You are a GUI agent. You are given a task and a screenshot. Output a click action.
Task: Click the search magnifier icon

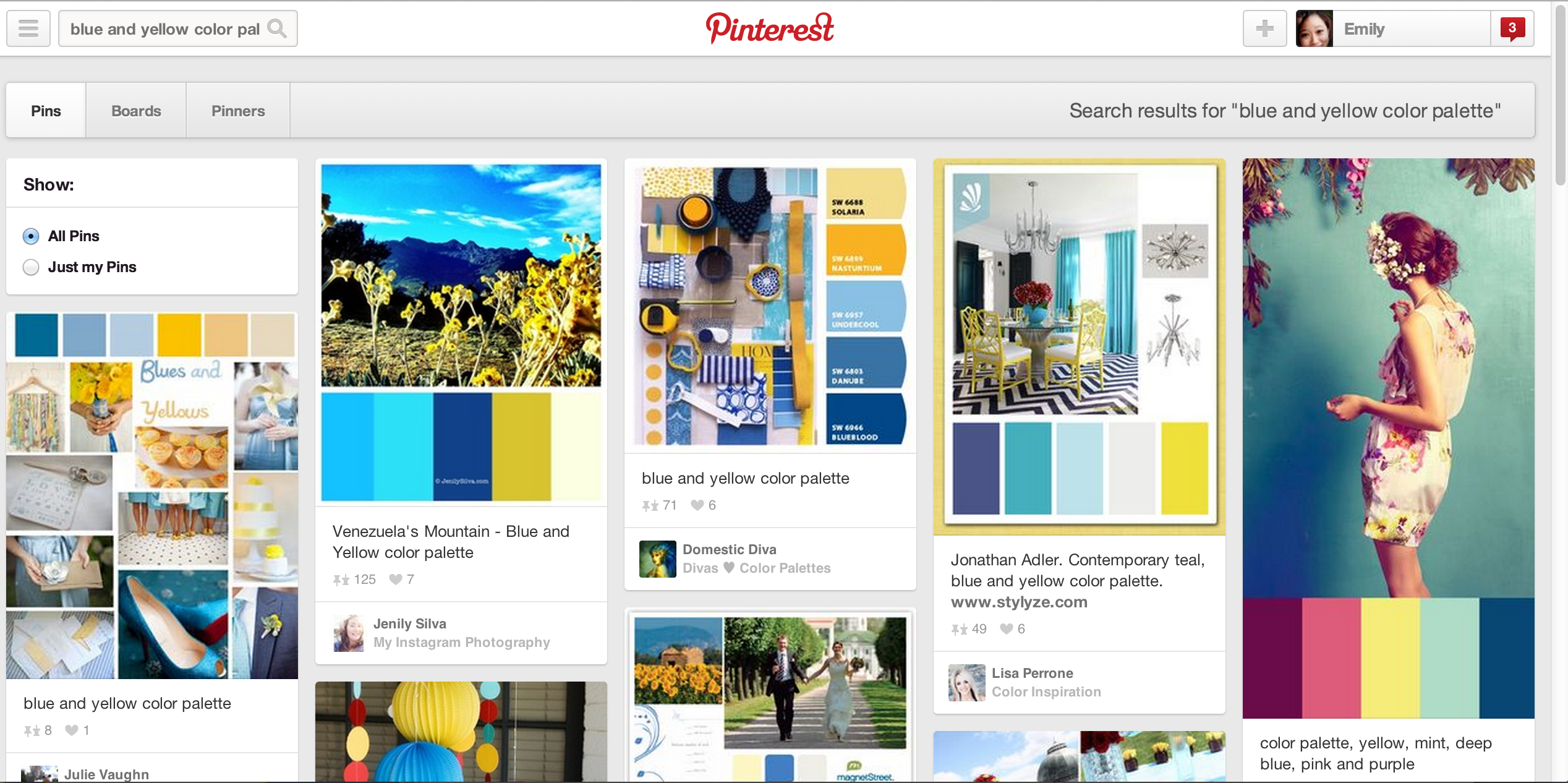[x=277, y=28]
